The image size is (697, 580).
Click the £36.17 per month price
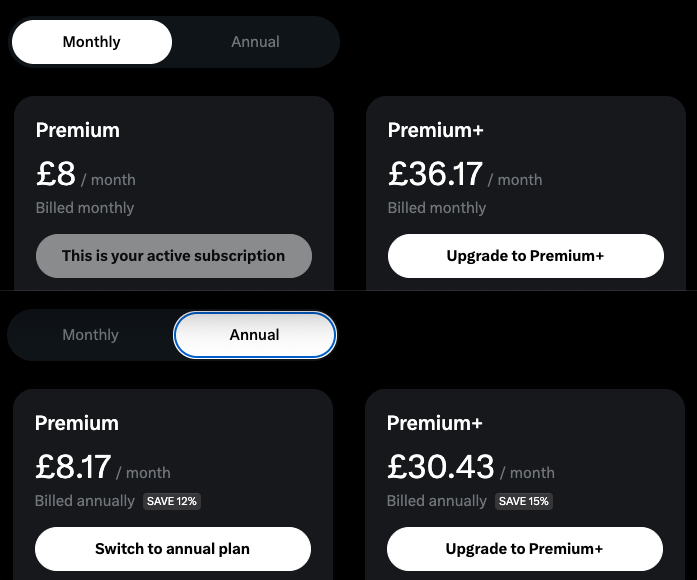465,174
